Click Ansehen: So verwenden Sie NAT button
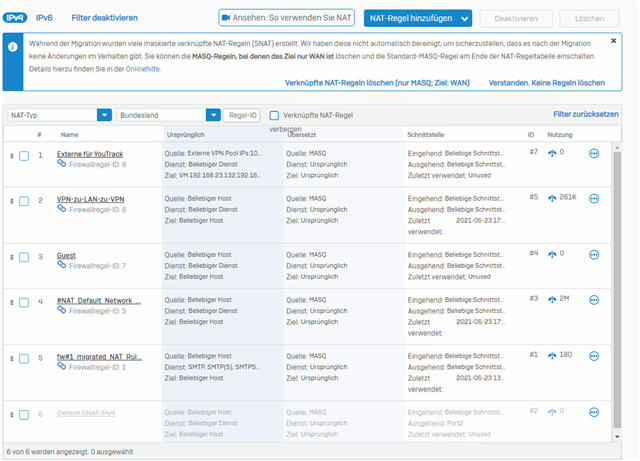Viewport: 640px width, 461px height. click(287, 18)
